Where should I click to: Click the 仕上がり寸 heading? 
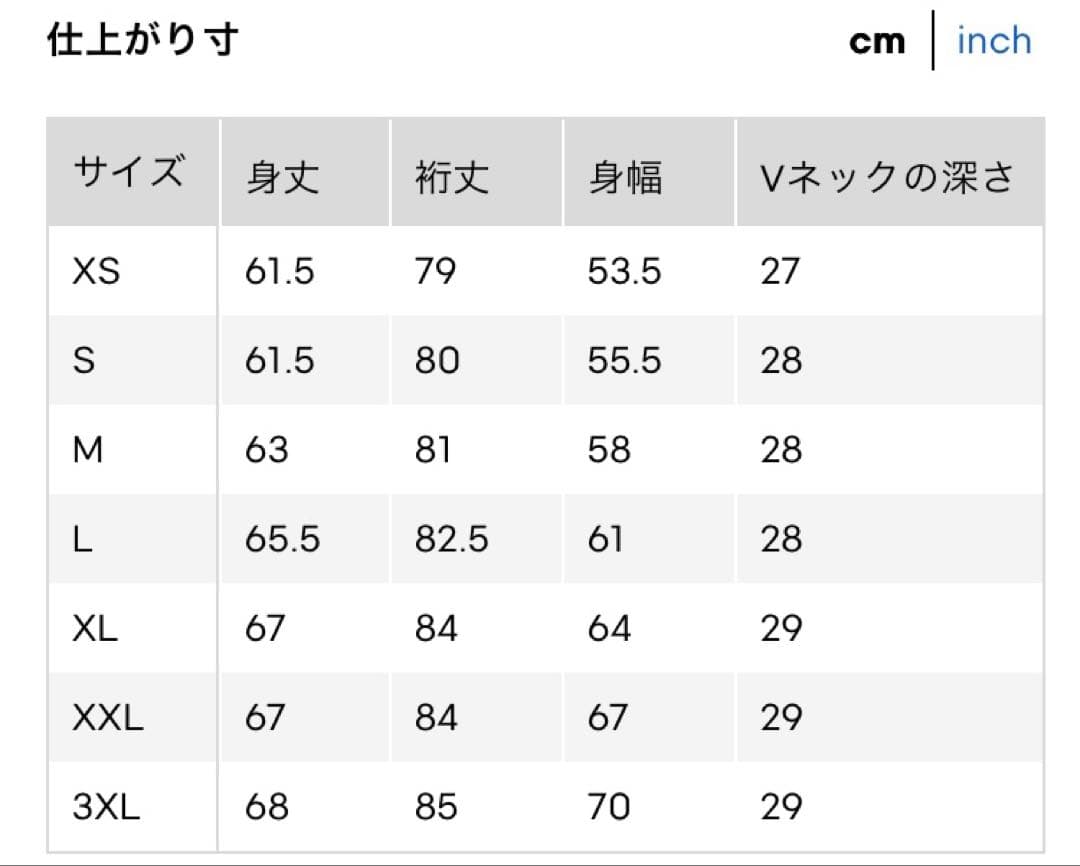pyautogui.click(x=143, y=39)
